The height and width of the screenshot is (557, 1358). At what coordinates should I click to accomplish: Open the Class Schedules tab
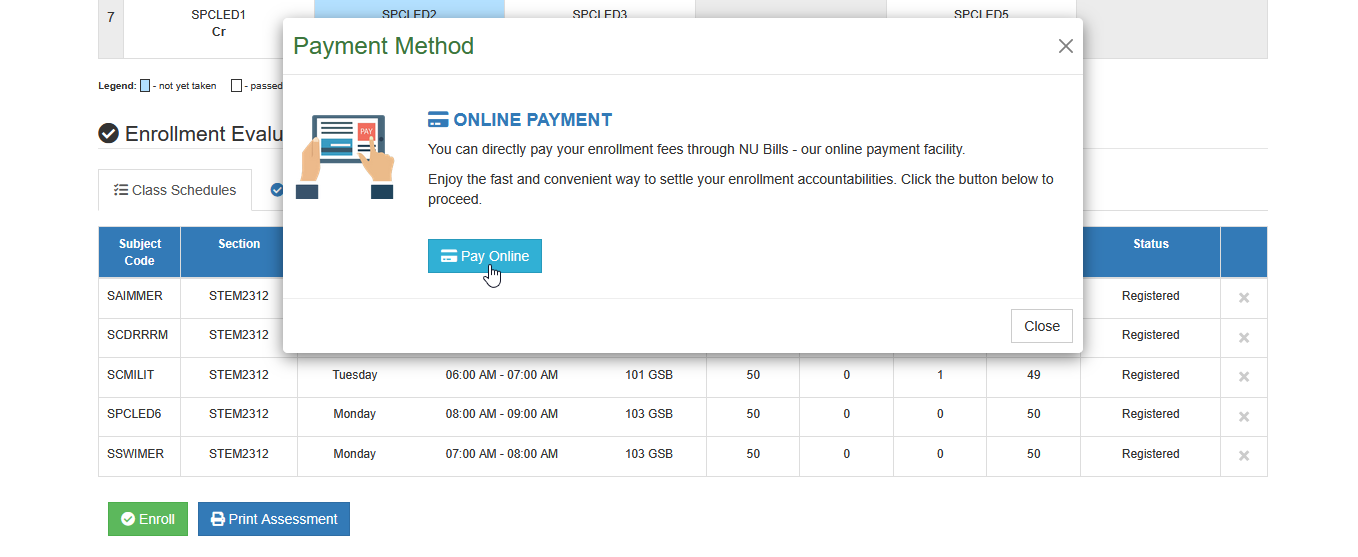[175, 190]
